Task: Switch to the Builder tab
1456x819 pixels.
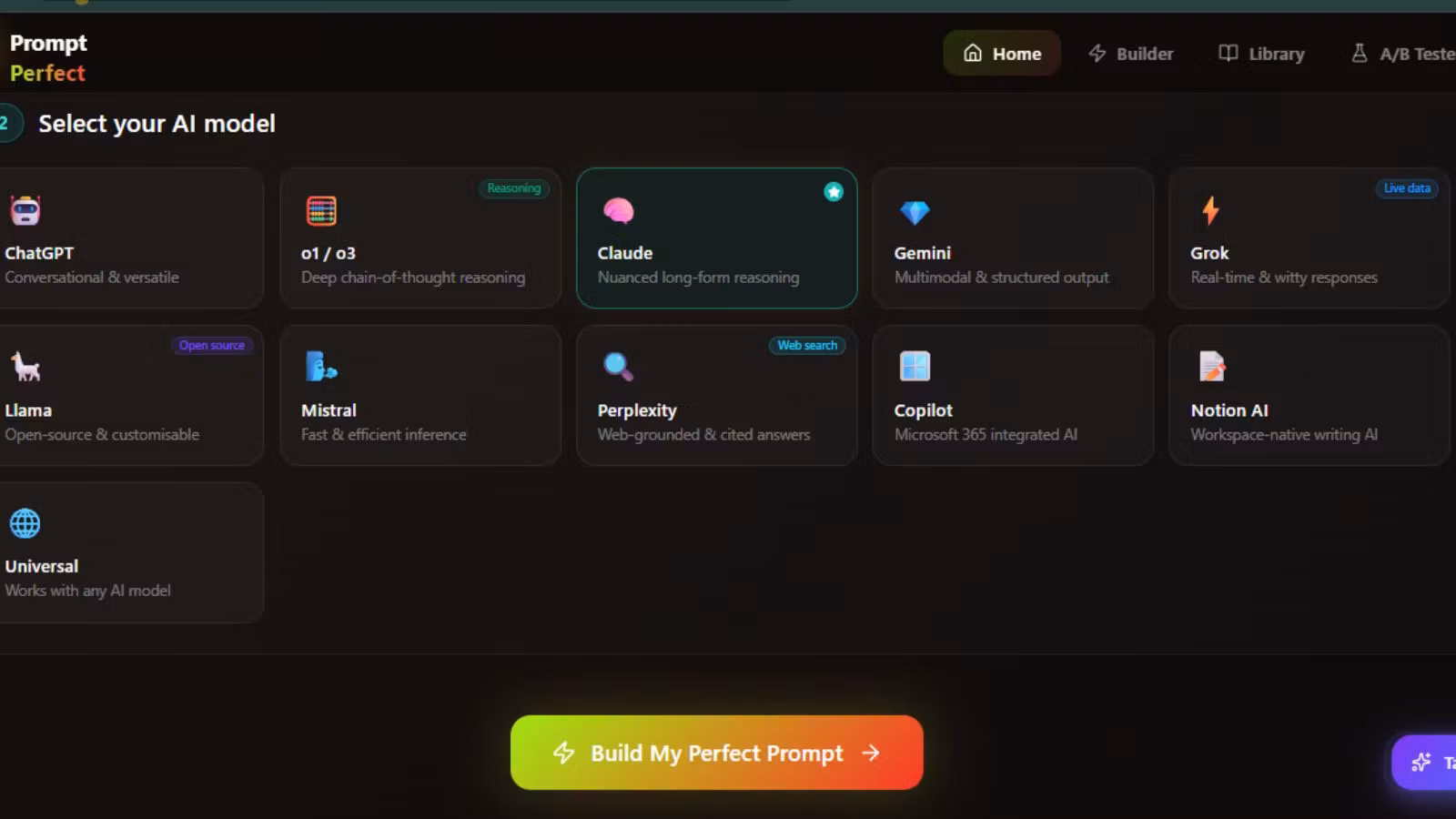Action: coord(1131,53)
